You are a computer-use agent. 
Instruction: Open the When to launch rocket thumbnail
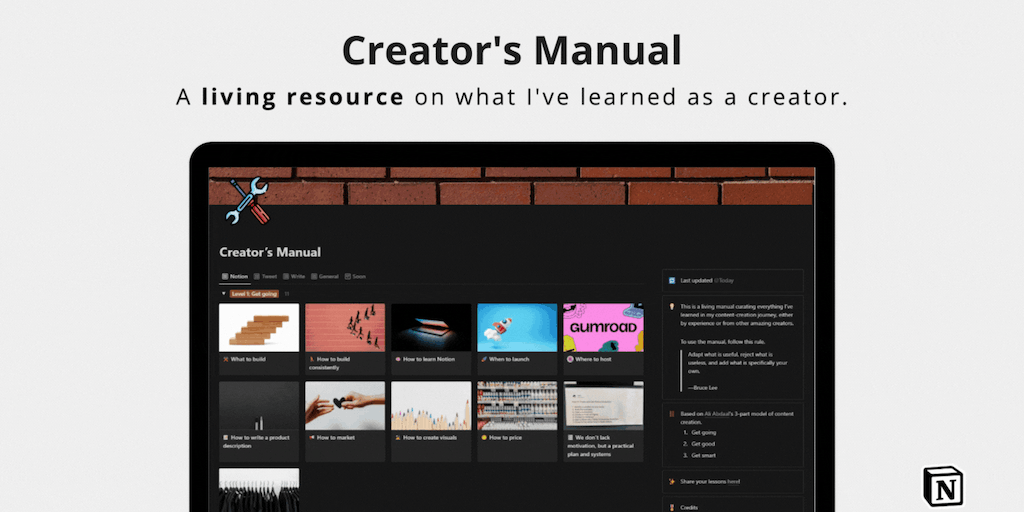(x=517, y=327)
